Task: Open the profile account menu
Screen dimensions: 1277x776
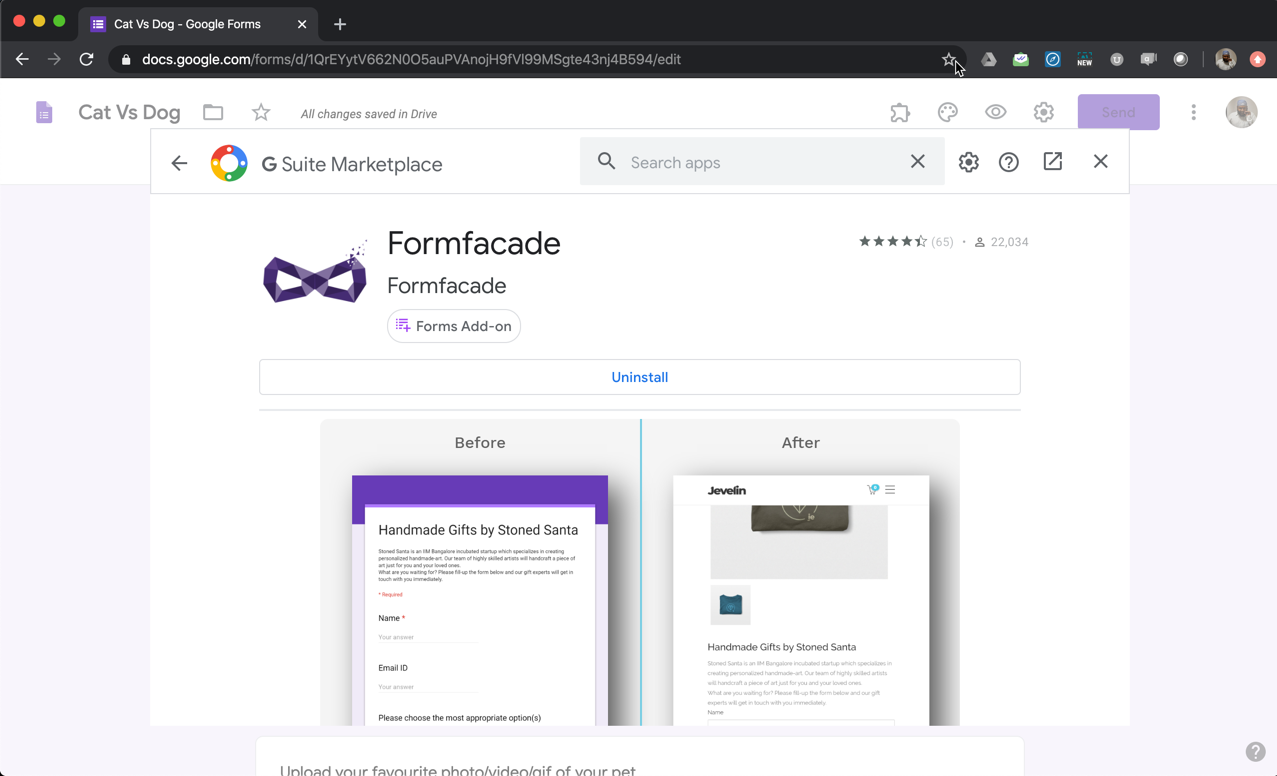Action: [1241, 112]
